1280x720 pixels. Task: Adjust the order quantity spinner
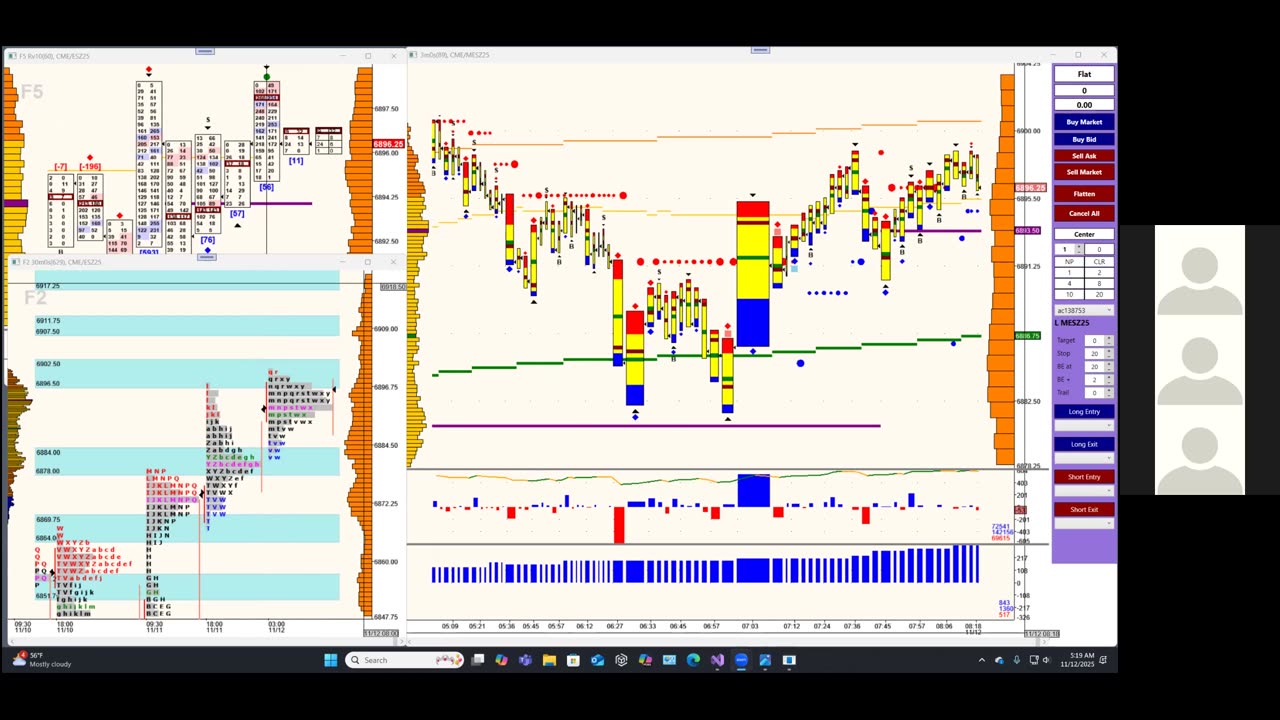(1079, 249)
